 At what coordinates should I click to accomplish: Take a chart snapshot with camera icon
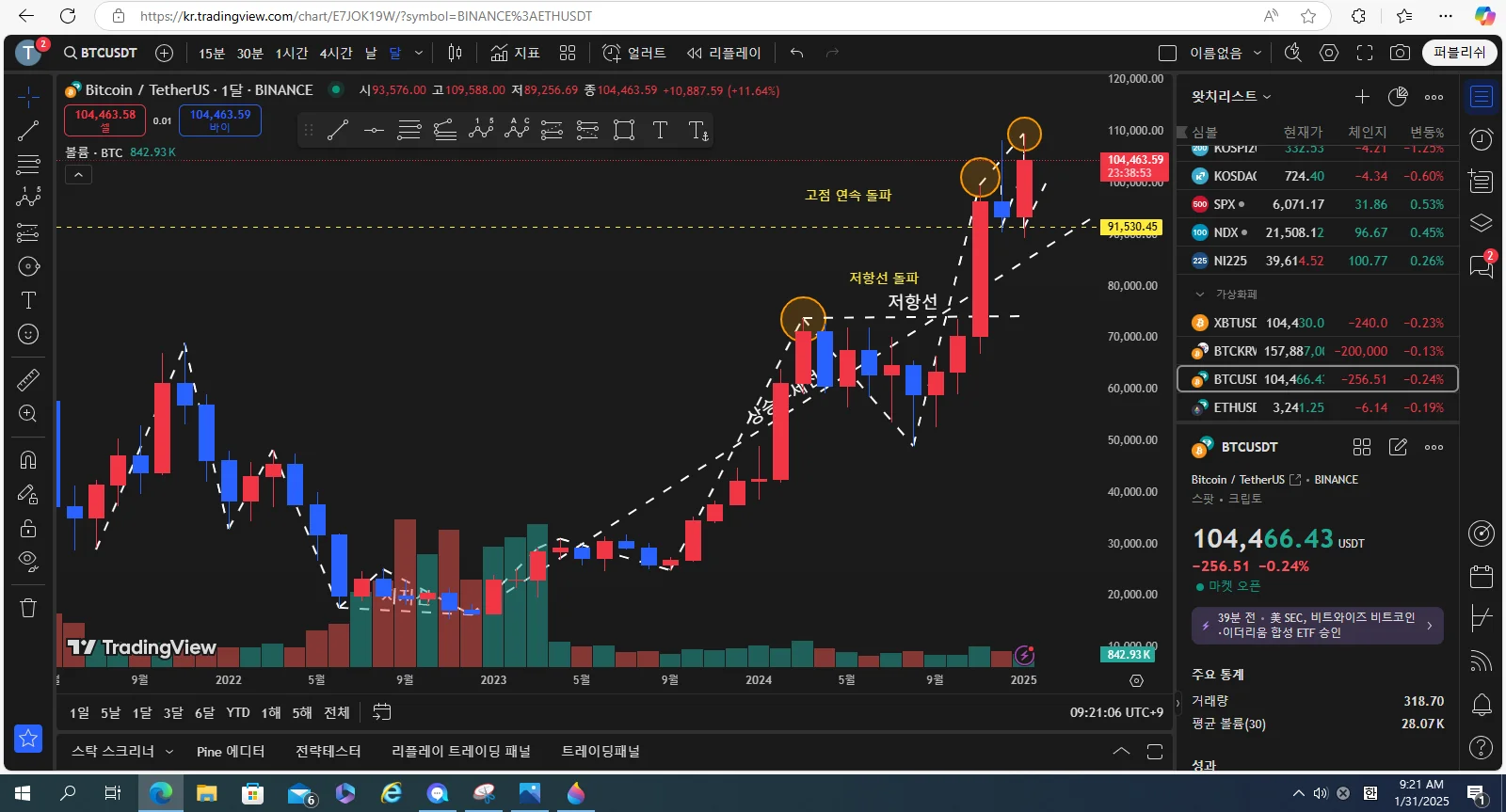pyautogui.click(x=1401, y=53)
